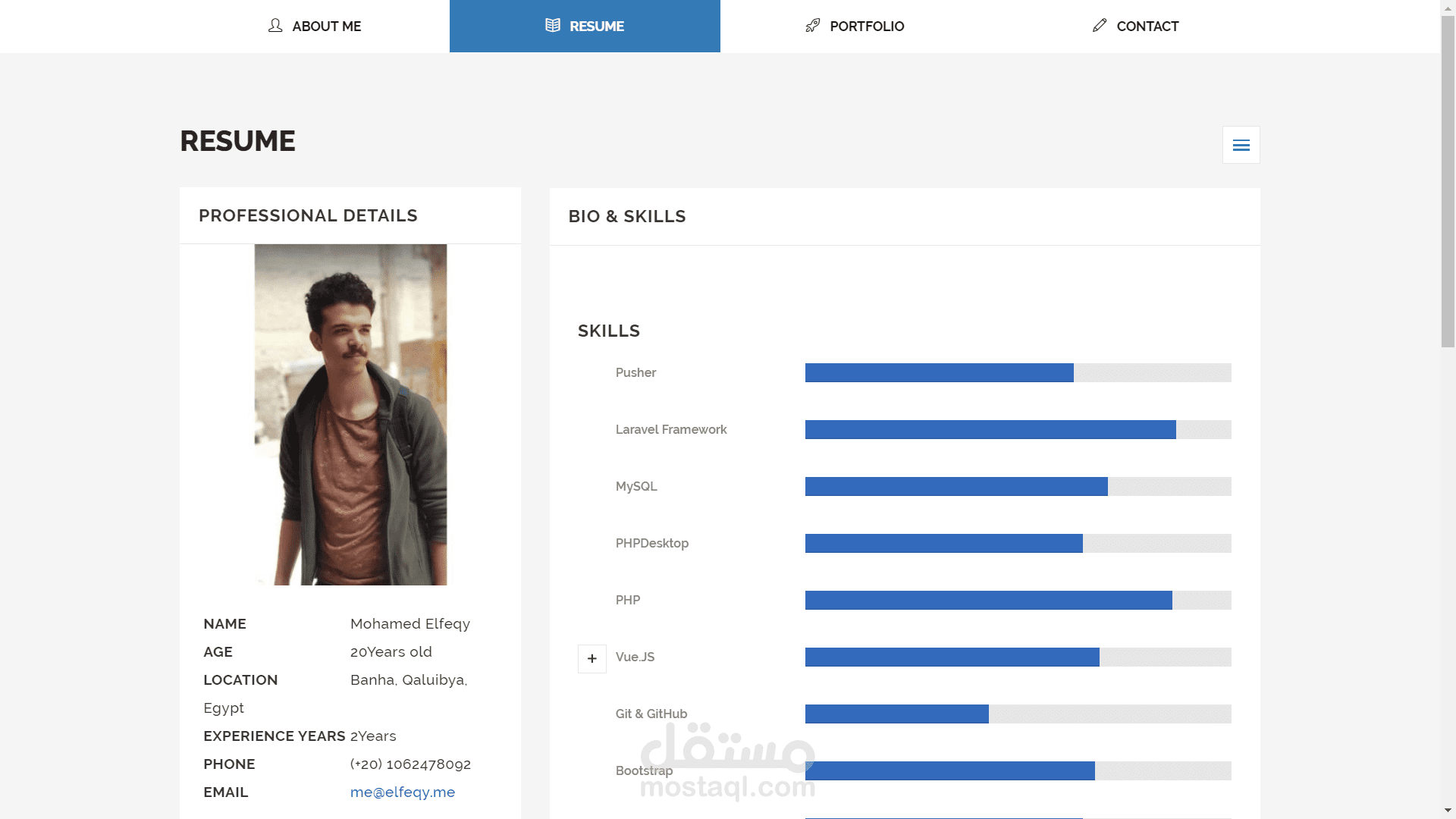Viewport: 1456px width, 819px height.
Task: Go to the Contact tab
Action: click(1147, 27)
